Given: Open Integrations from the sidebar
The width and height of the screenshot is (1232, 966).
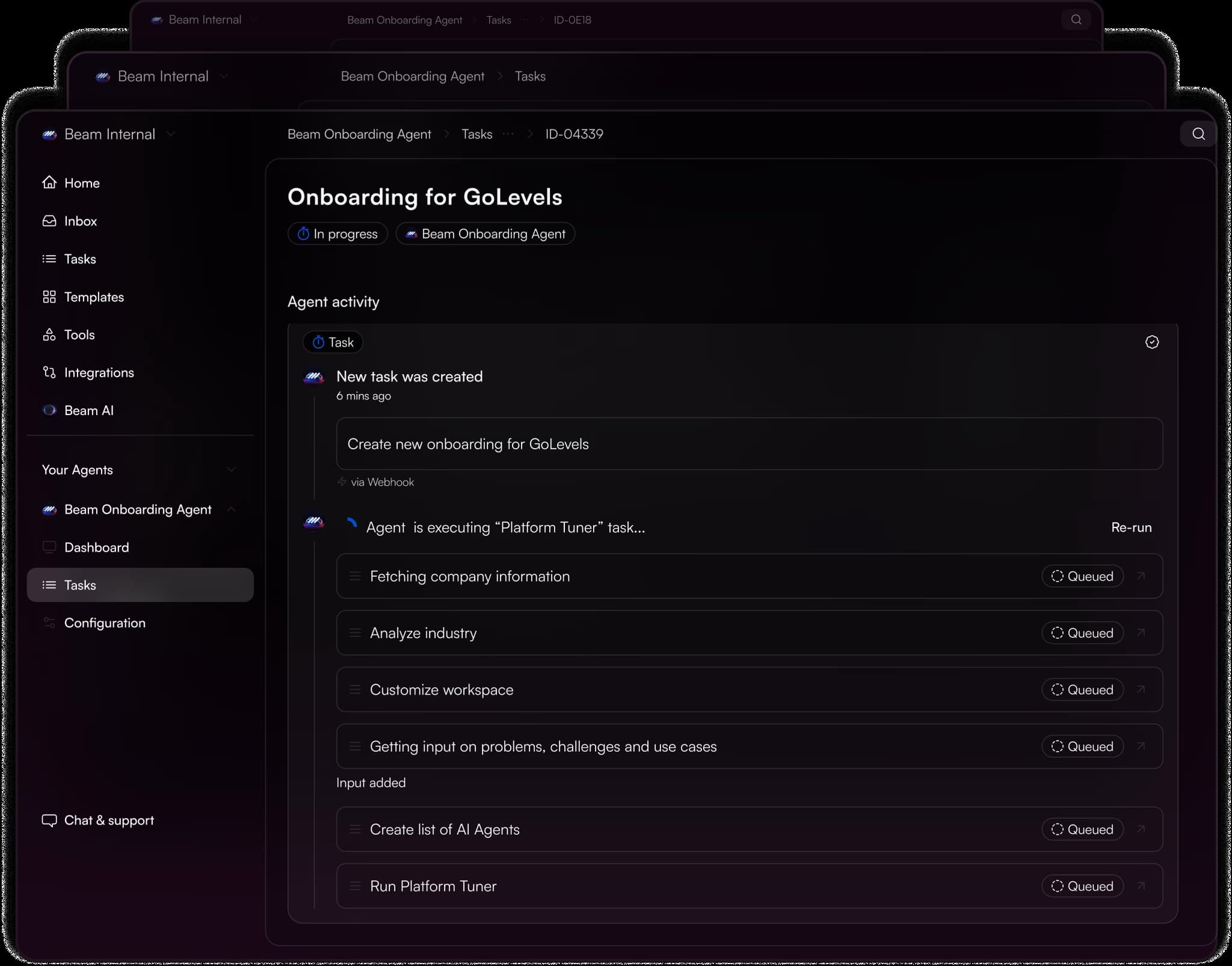Looking at the screenshot, I should 99,372.
